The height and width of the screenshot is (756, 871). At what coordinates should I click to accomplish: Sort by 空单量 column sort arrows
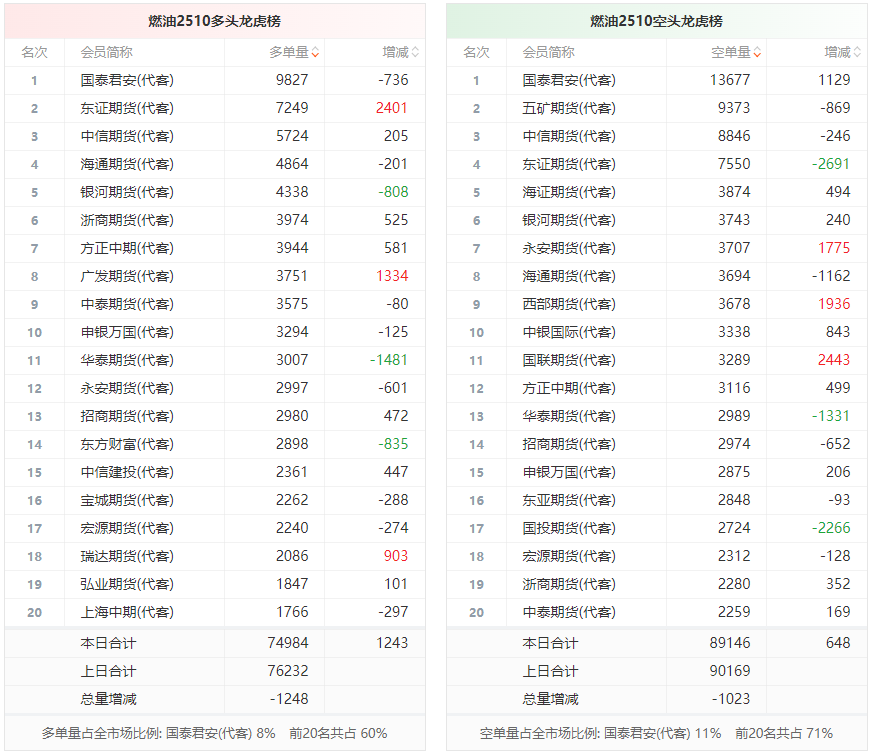[757, 53]
